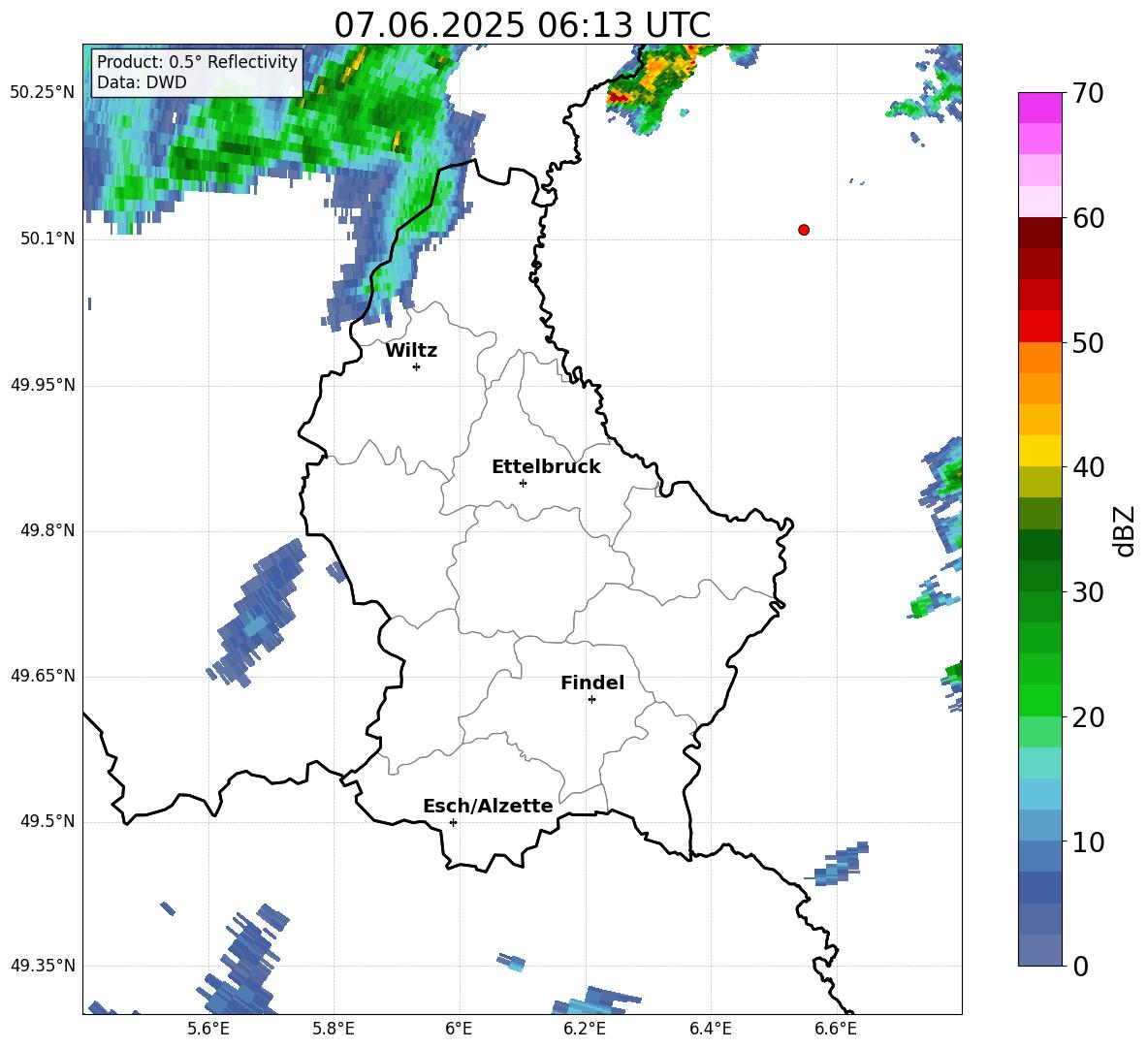Click the 30 colorbar tick label

1087,591
